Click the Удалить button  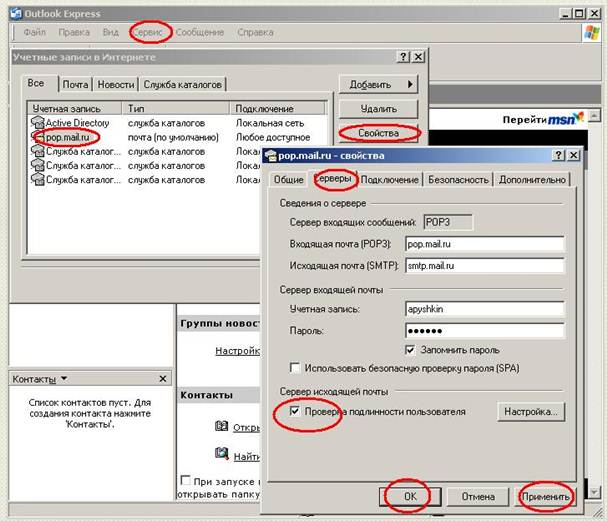tap(379, 109)
